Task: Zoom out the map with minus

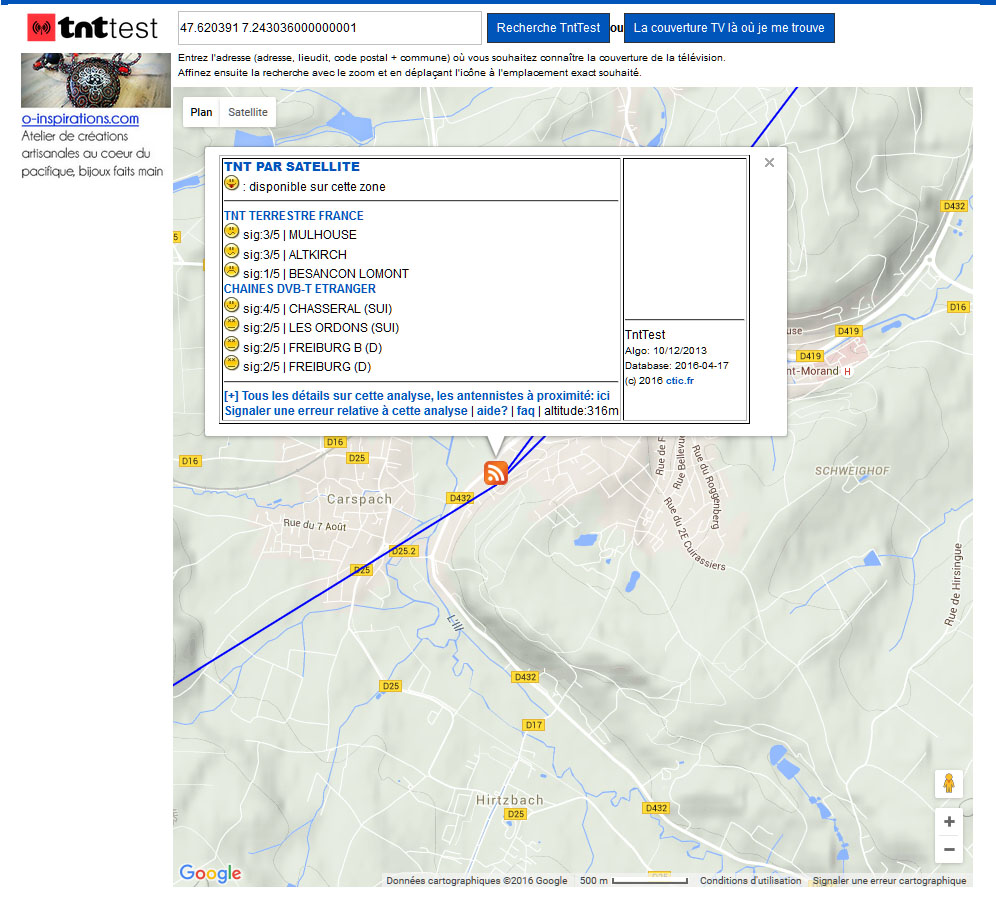Action: 949,850
